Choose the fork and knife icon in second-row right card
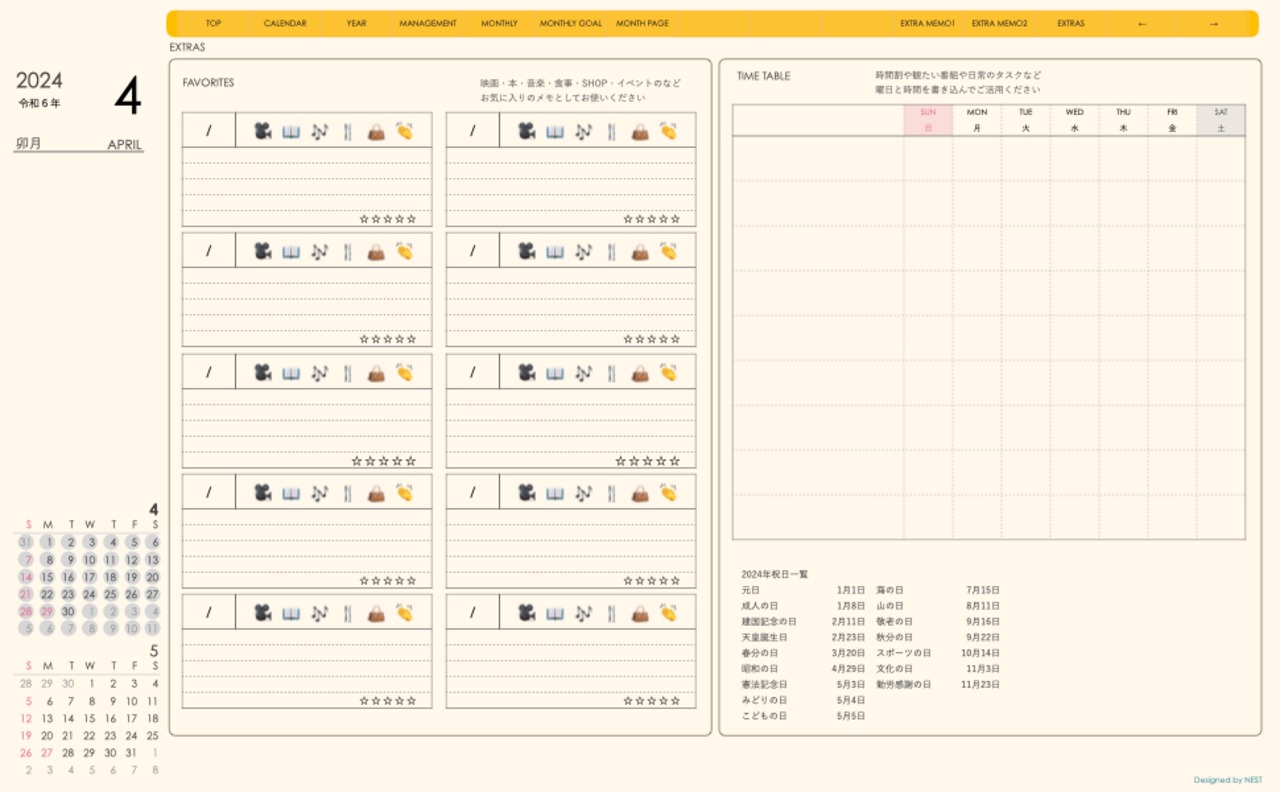The image size is (1280, 792). (x=611, y=251)
